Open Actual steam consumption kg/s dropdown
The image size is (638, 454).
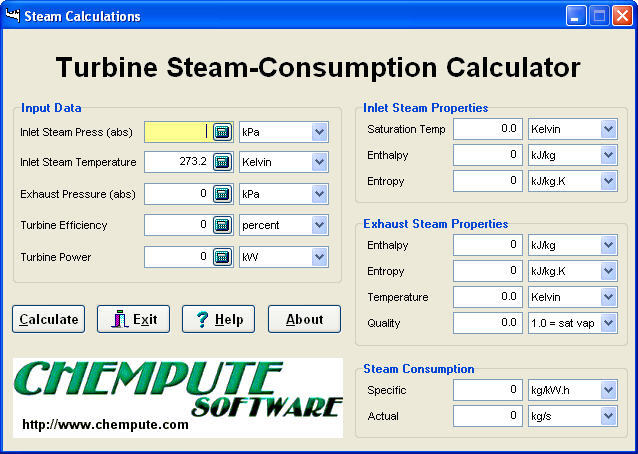point(608,416)
